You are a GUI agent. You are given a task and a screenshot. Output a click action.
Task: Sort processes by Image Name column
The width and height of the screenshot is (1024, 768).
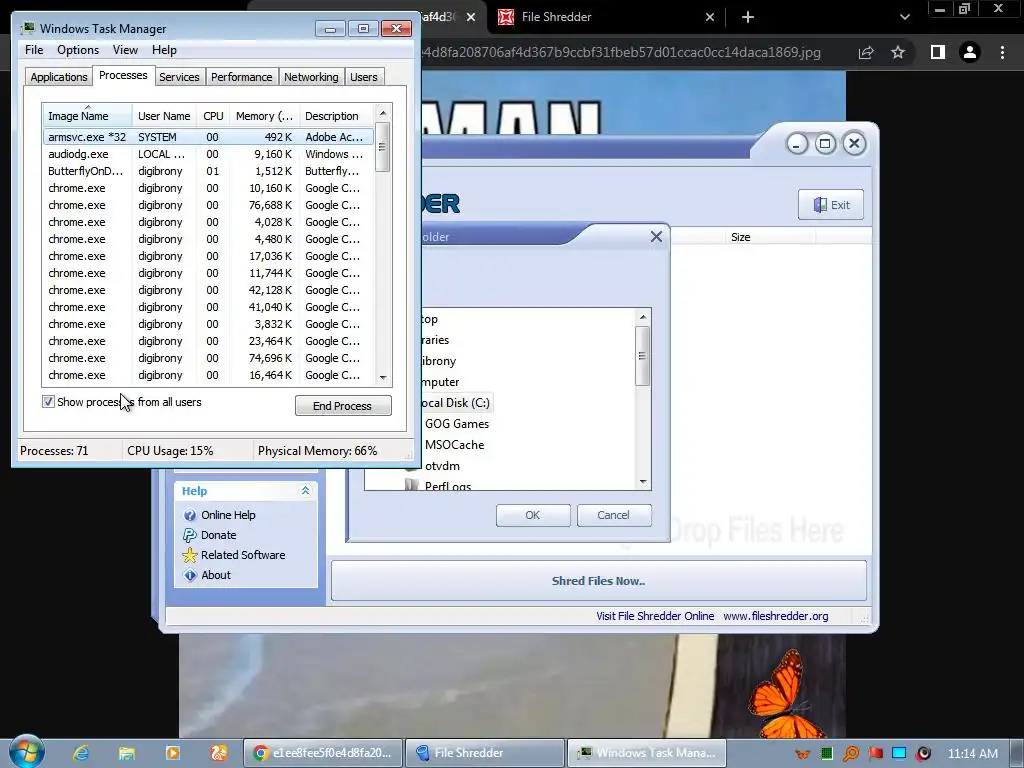pyautogui.click(x=88, y=116)
